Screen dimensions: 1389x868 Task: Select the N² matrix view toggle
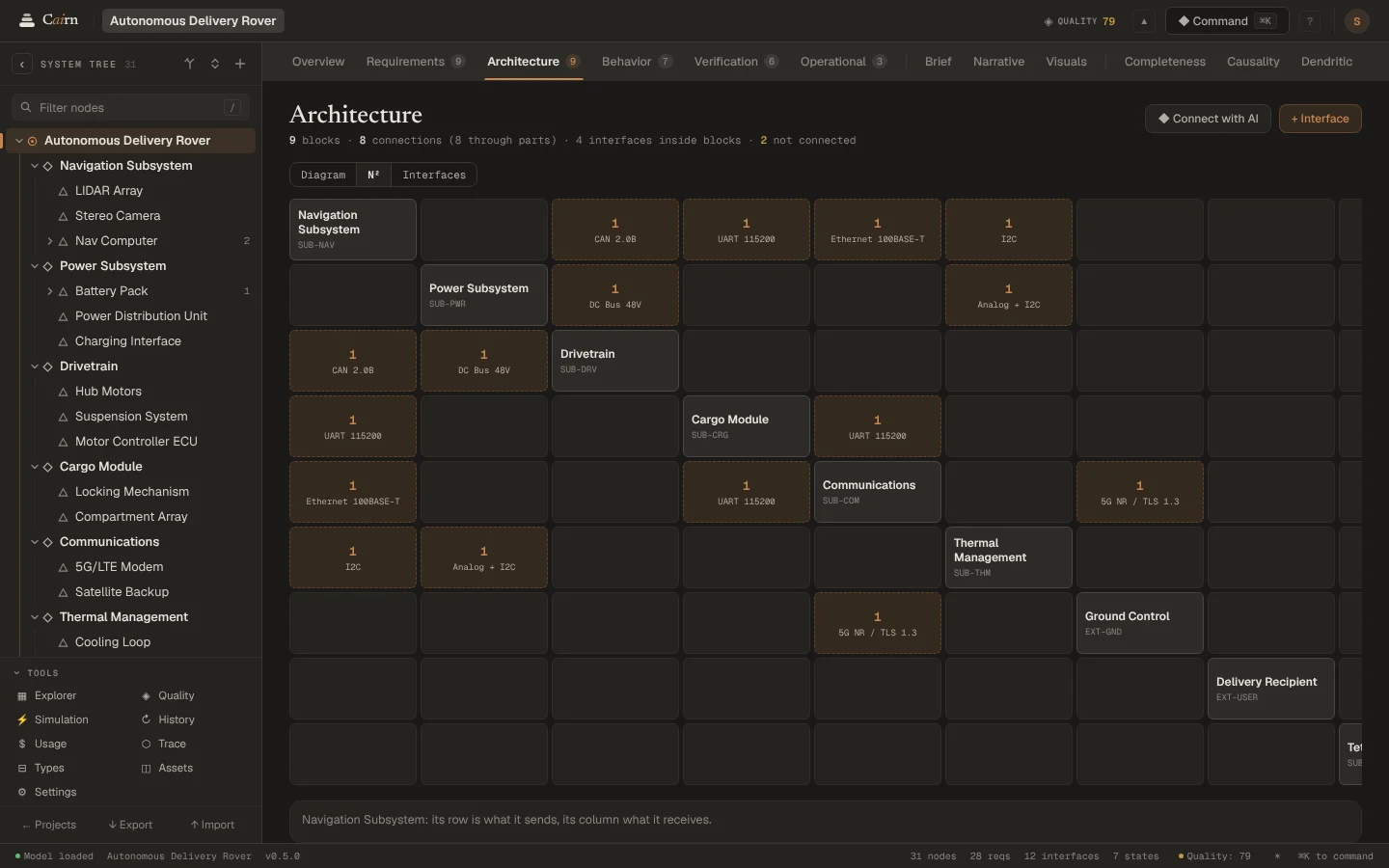373,175
